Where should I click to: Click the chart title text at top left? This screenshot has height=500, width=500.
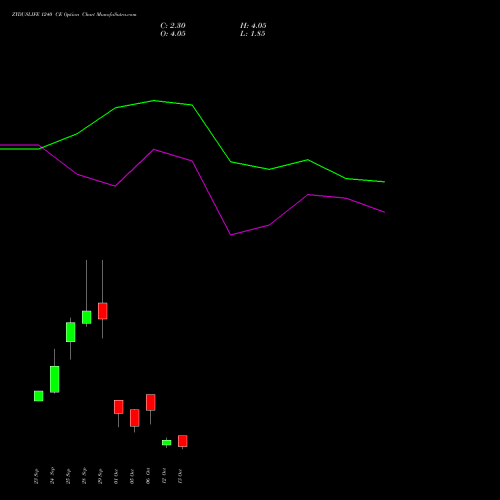[x=74, y=14]
